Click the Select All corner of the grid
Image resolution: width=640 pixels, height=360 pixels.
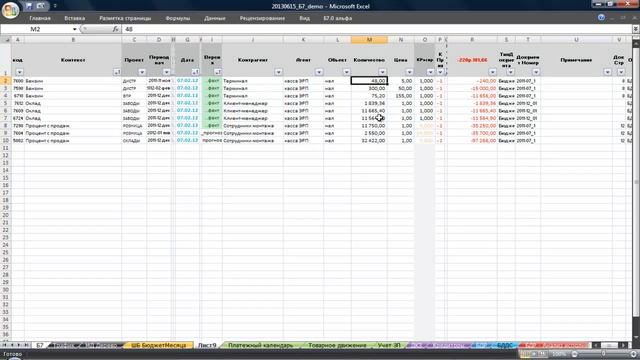(x=6, y=40)
